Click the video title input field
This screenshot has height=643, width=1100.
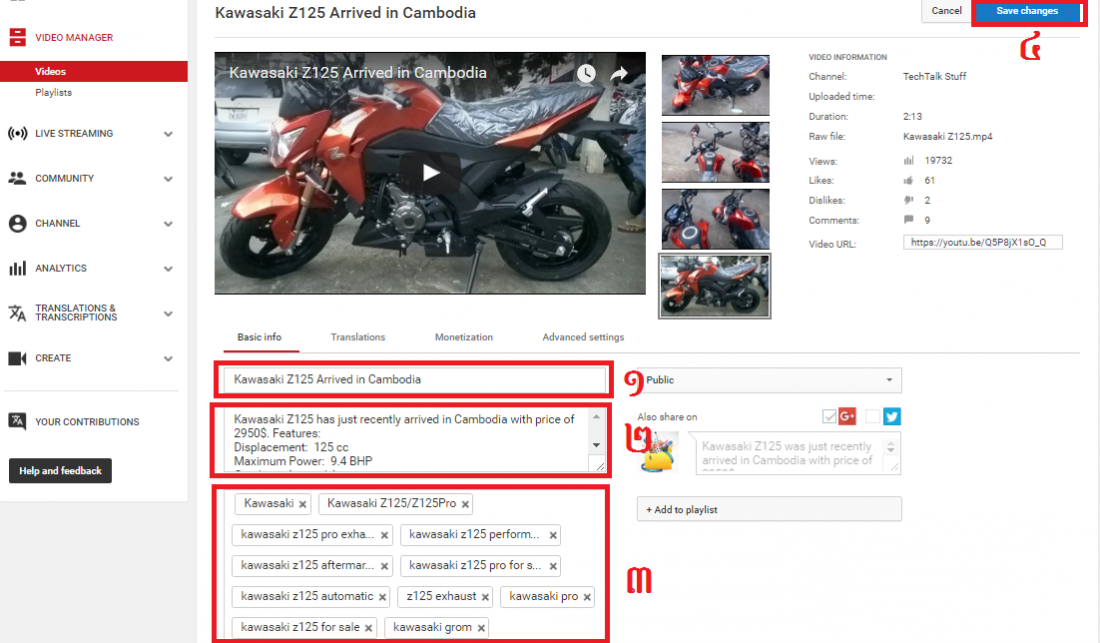pos(415,379)
